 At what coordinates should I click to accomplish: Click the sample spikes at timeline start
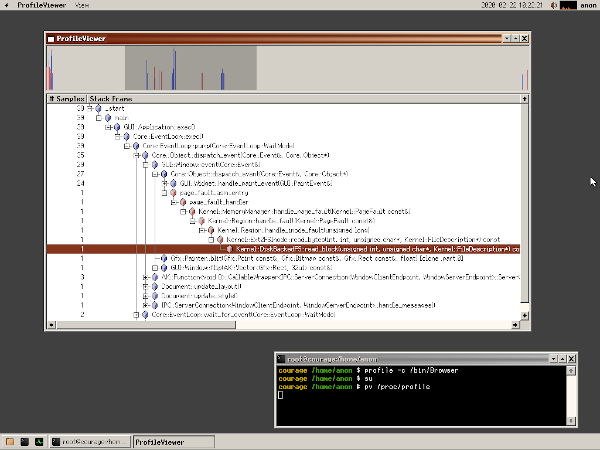pyautogui.click(x=50, y=69)
